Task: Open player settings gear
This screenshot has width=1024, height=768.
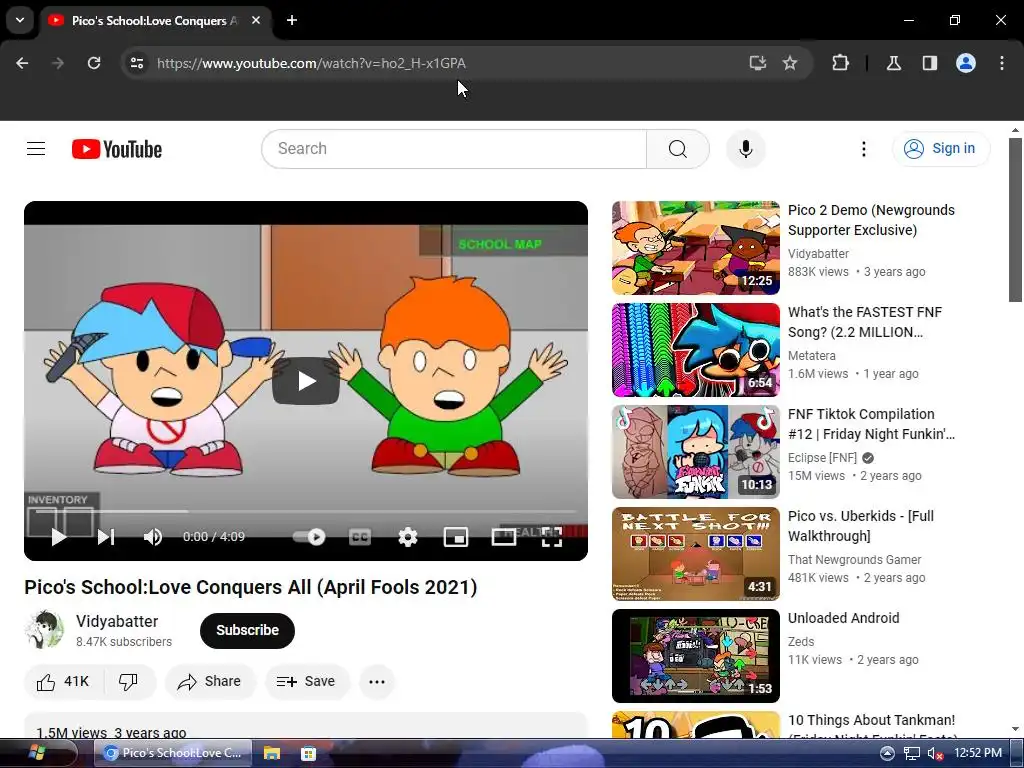Action: tap(408, 537)
